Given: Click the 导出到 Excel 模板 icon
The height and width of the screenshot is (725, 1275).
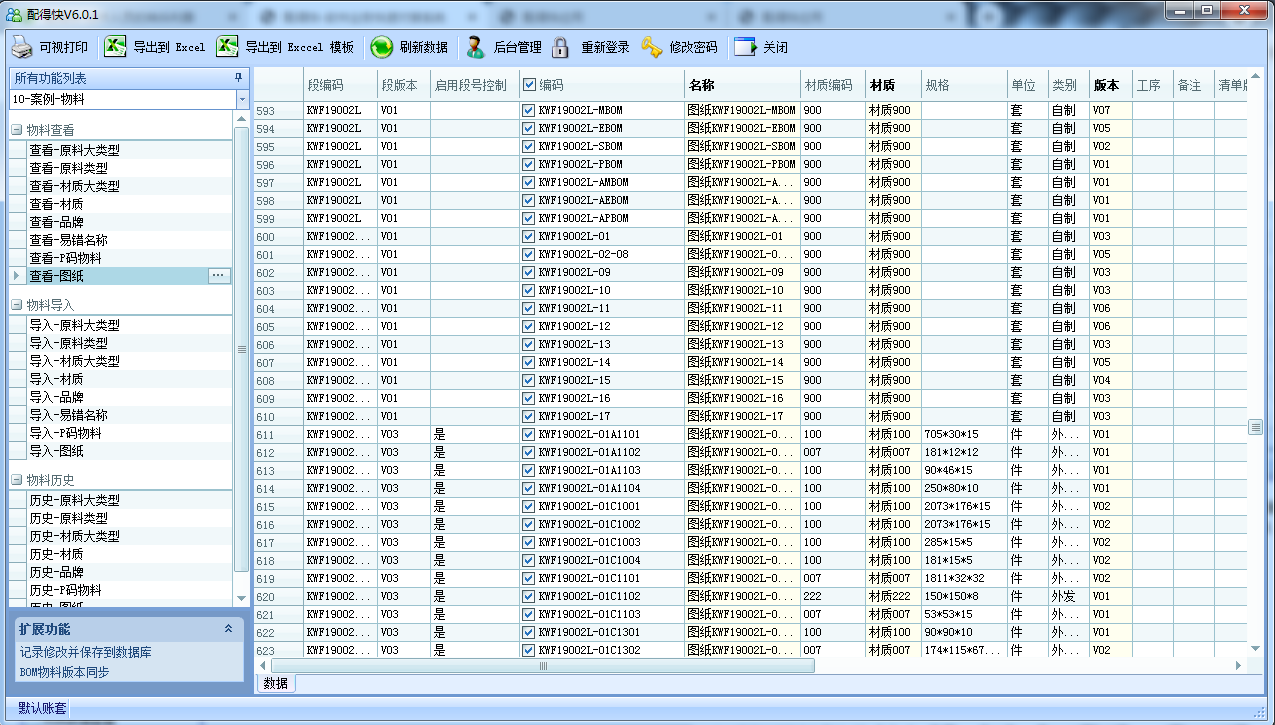Looking at the screenshot, I should point(228,47).
